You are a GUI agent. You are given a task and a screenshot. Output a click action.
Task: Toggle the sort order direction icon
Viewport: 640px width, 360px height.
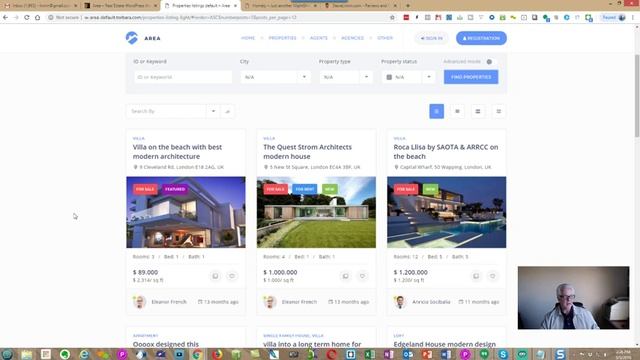pos(227,111)
